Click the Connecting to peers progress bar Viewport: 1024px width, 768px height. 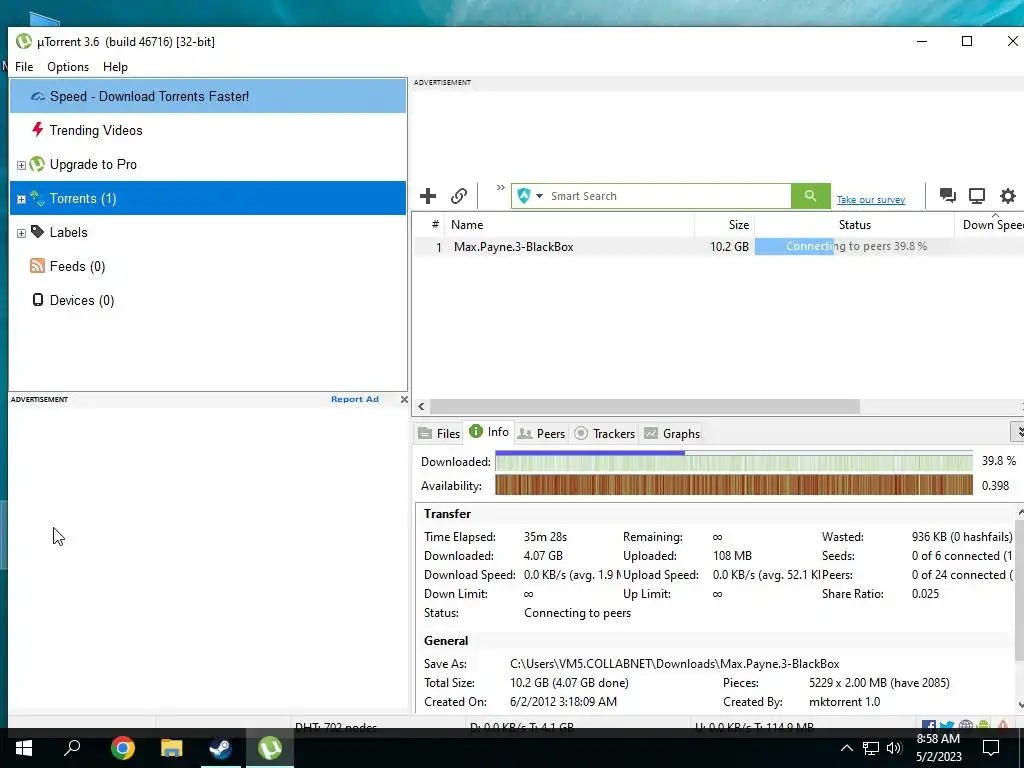coord(855,246)
